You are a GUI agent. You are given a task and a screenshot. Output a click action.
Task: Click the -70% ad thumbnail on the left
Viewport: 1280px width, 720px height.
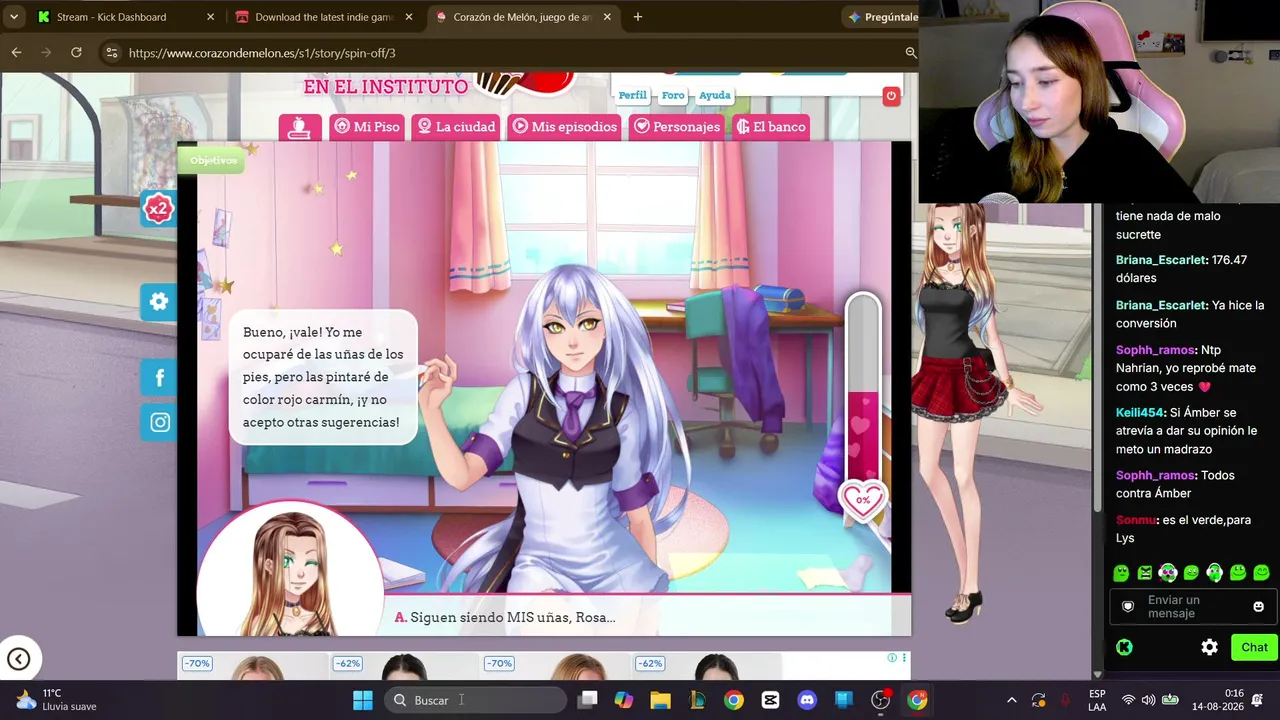point(255,666)
